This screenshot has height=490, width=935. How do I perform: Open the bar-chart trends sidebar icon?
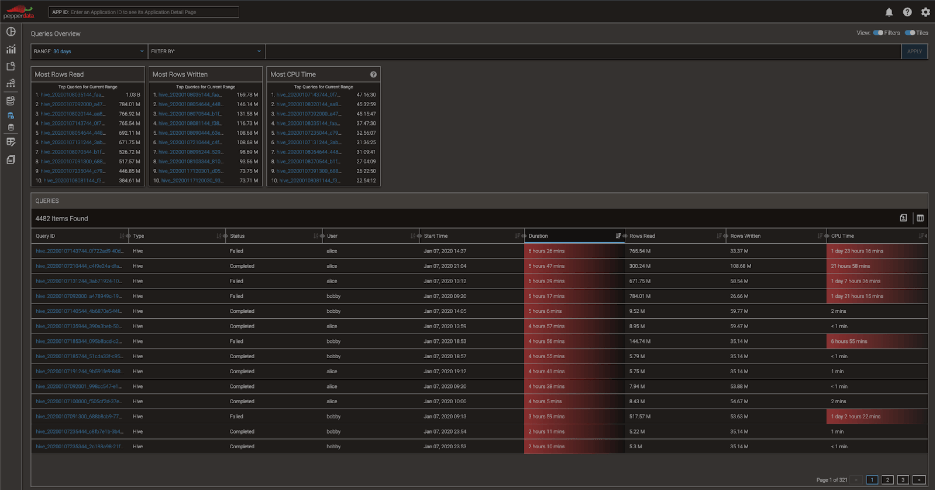click(x=11, y=49)
